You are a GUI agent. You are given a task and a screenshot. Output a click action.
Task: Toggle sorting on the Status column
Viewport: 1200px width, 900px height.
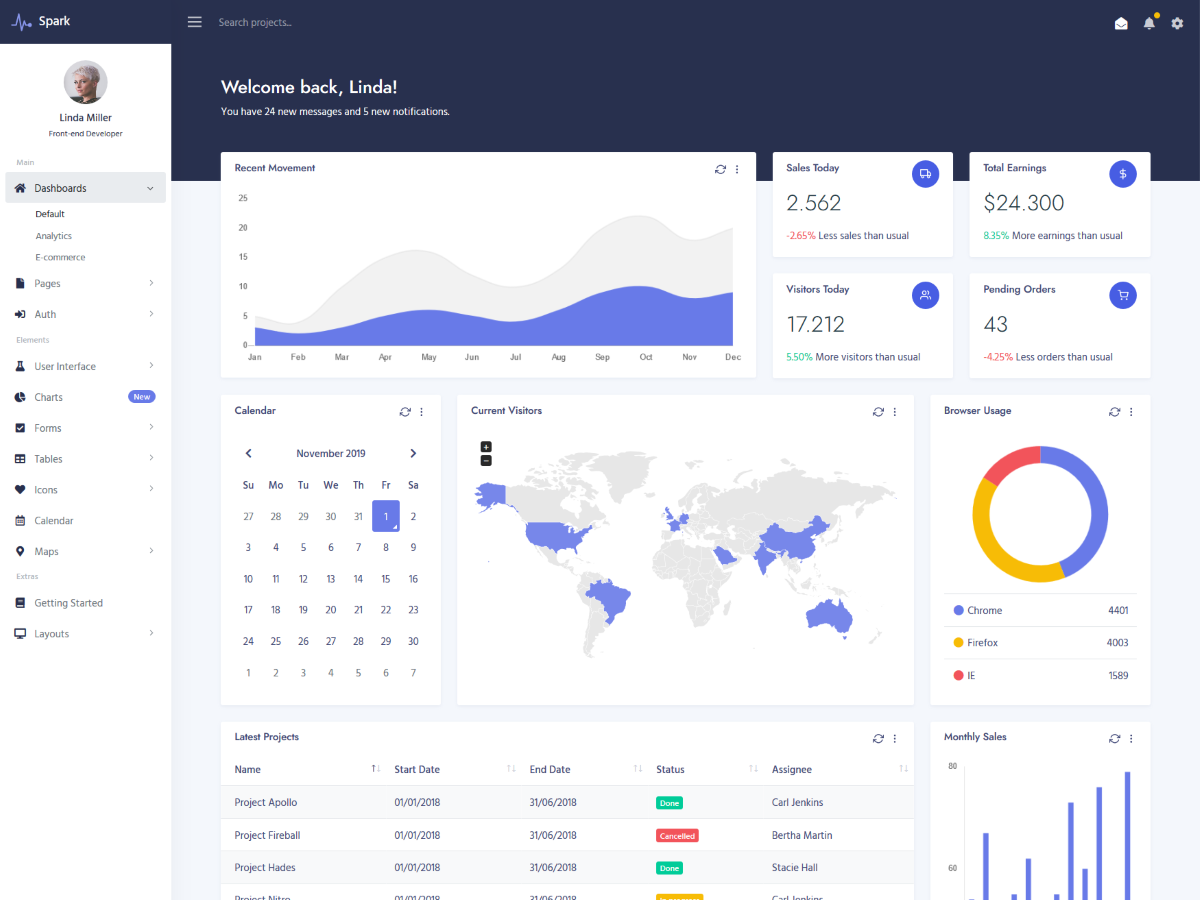752,769
